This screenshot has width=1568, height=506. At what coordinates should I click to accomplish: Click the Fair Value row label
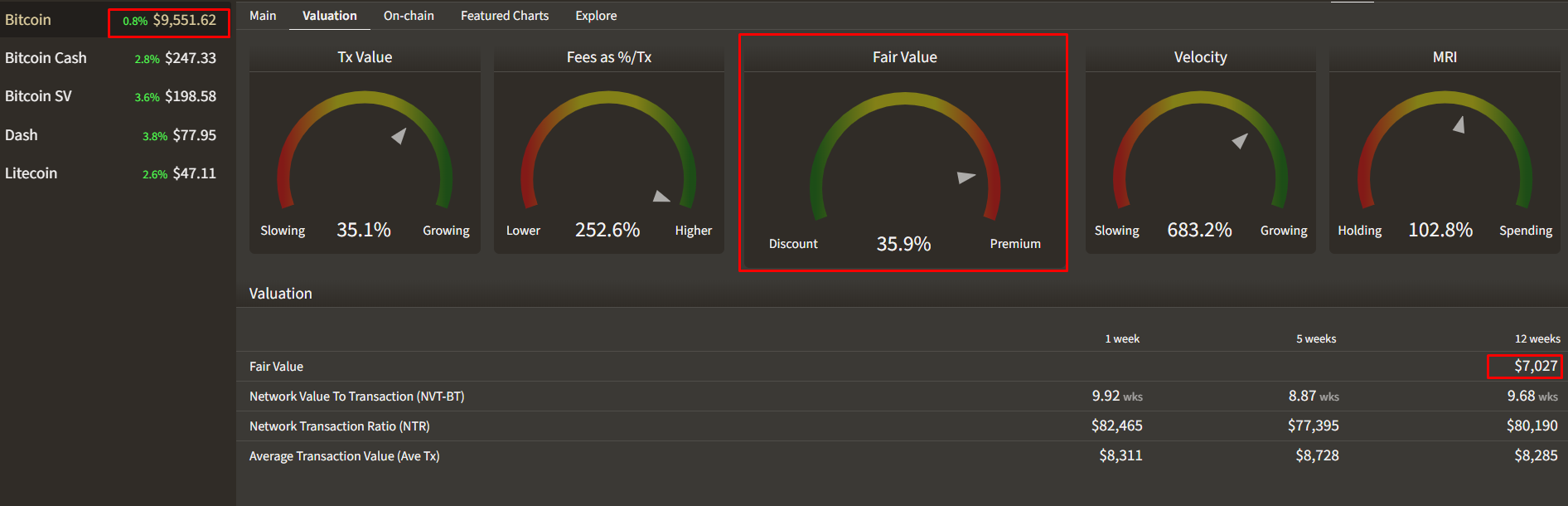coord(276,367)
